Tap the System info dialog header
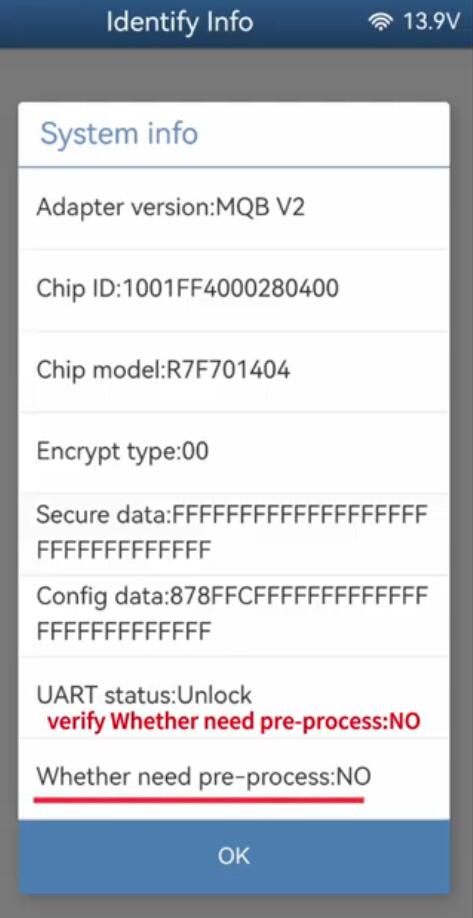Image resolution: width=473 pixels, height=918 pixels. [x=234, y=134]
